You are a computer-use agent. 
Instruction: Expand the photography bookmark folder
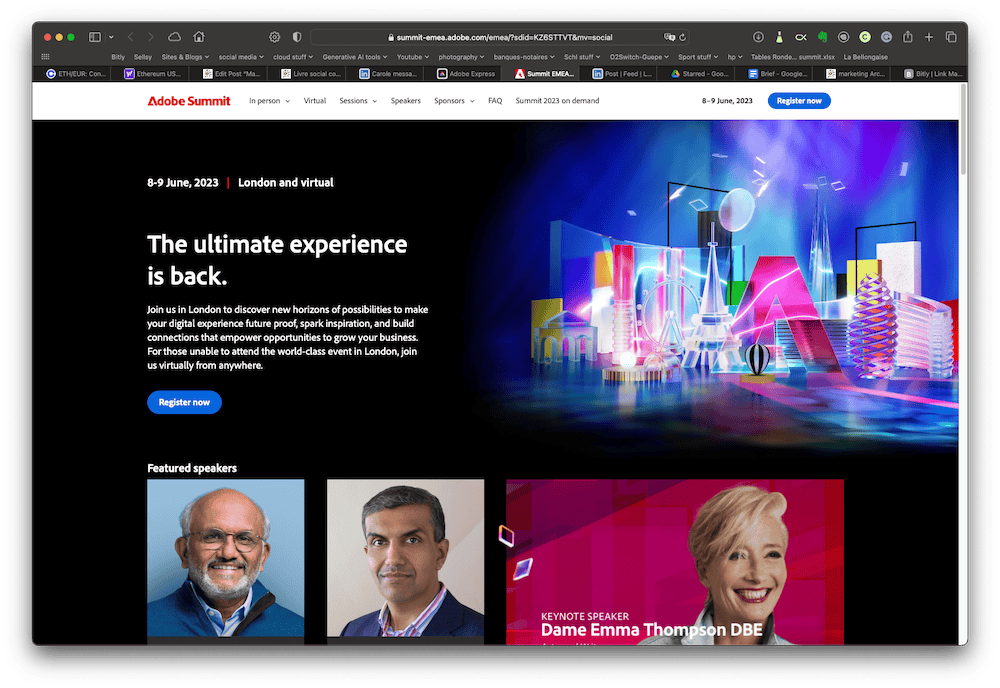click(461, 57)
